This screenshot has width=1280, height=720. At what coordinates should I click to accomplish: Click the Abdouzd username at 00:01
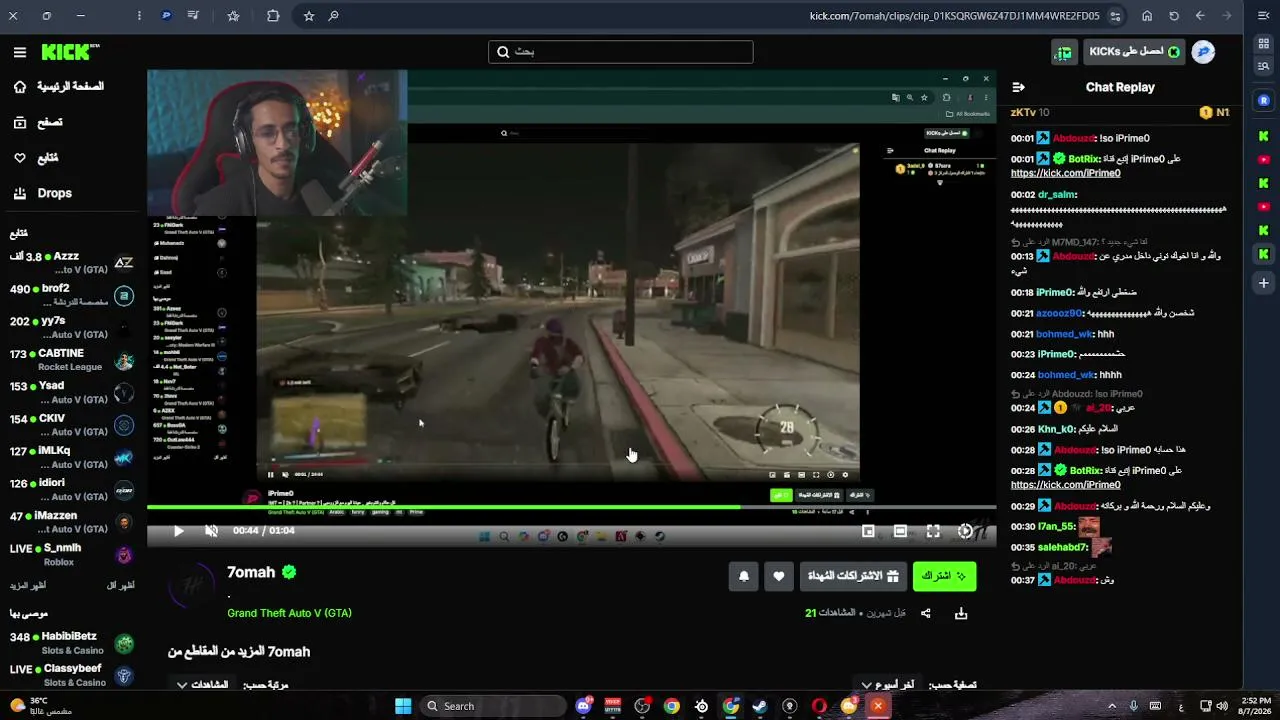[1074, 138]
